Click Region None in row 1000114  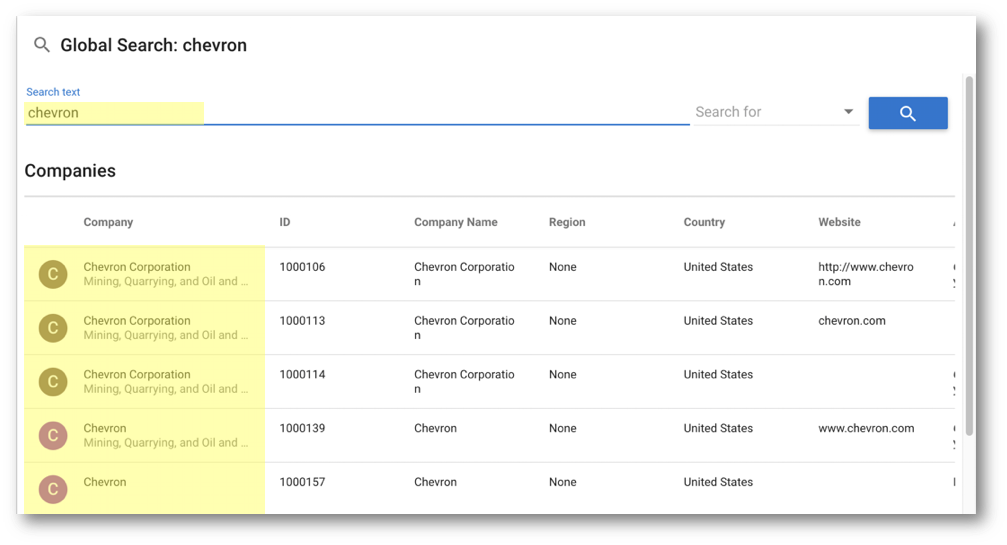[x=563, y=374]
